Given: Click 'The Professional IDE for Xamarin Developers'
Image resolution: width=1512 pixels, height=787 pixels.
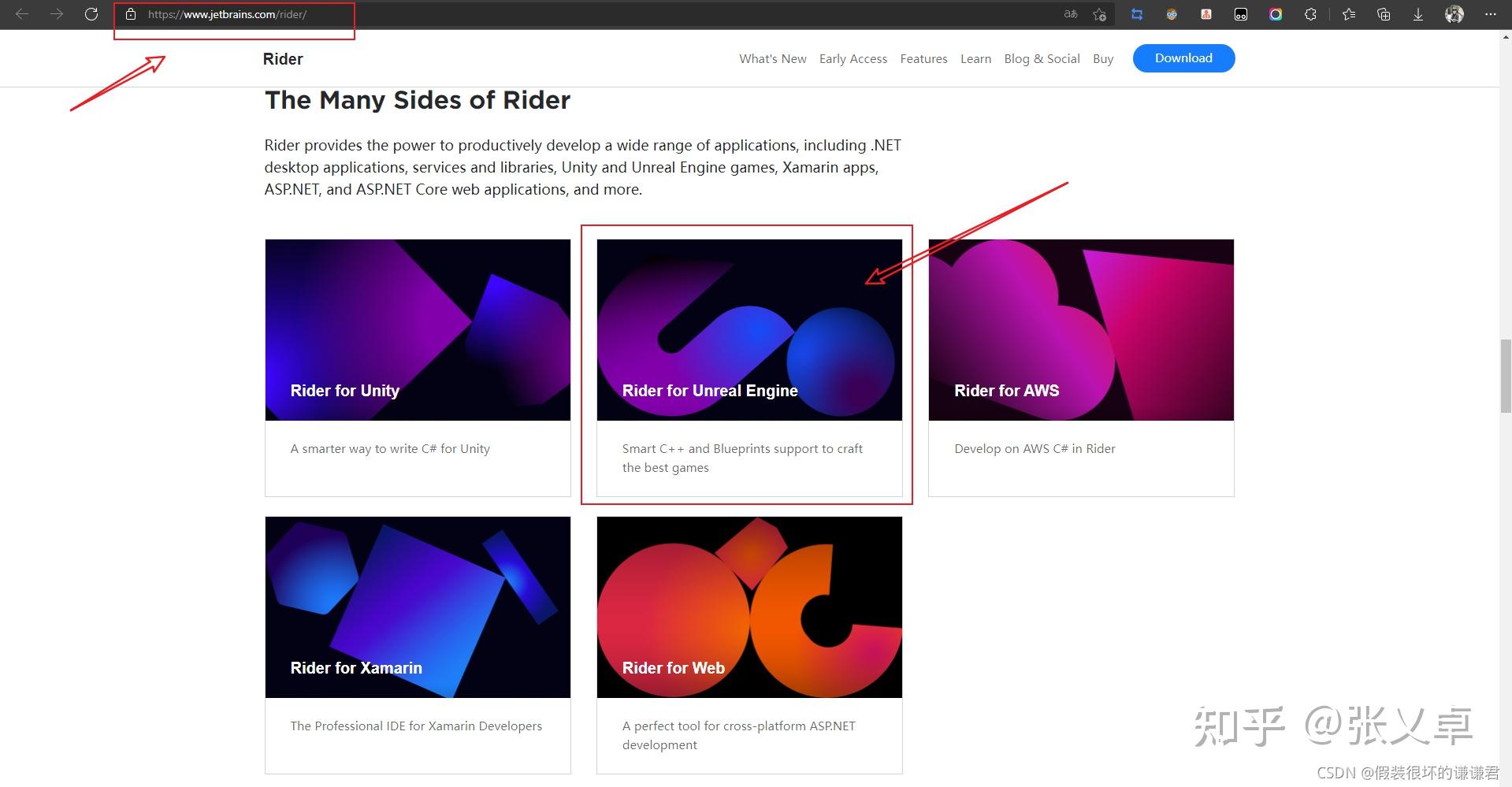Looking at the screenshot, I should click(416, 726).
